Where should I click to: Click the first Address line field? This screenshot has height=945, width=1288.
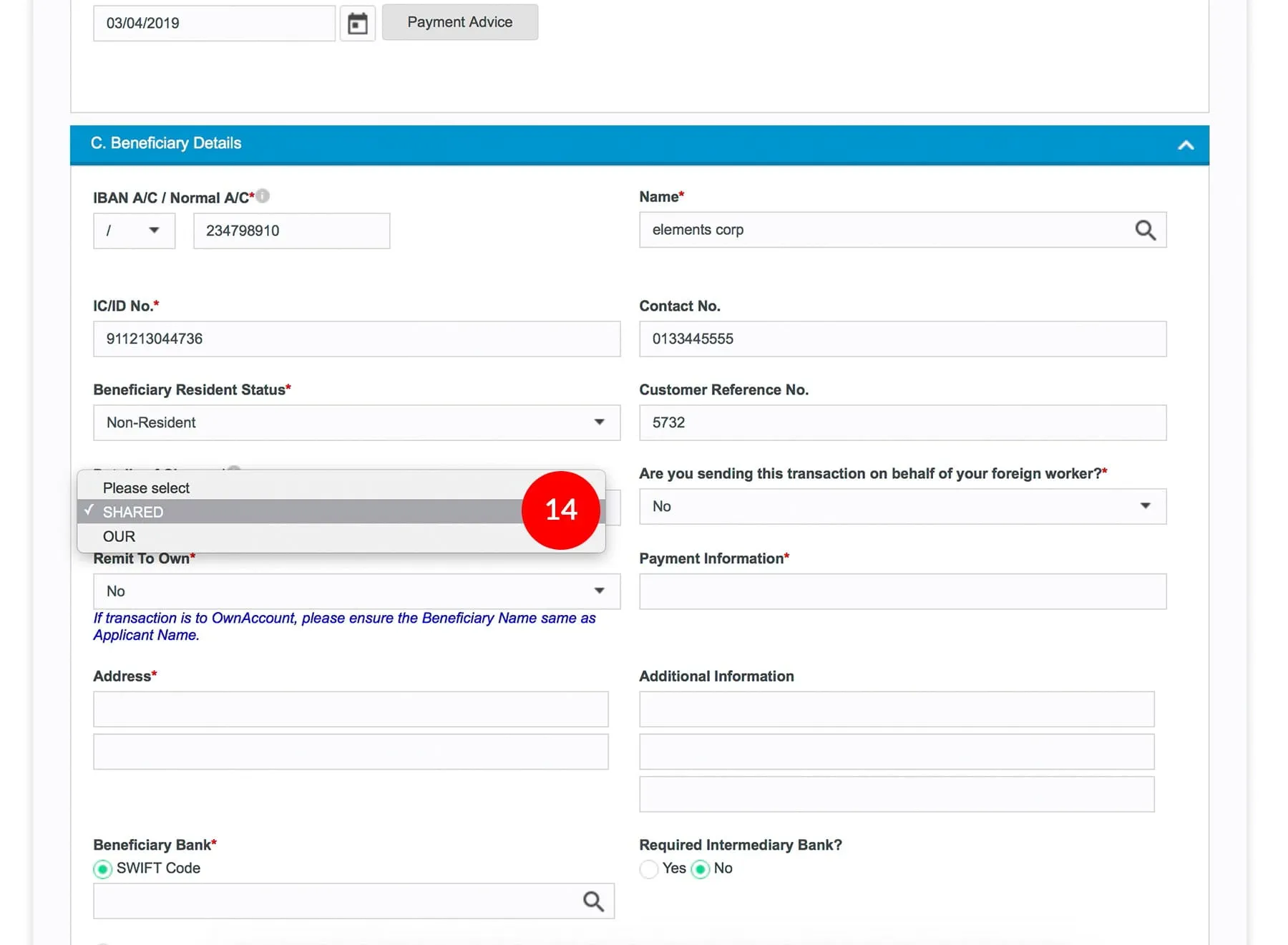351,709
